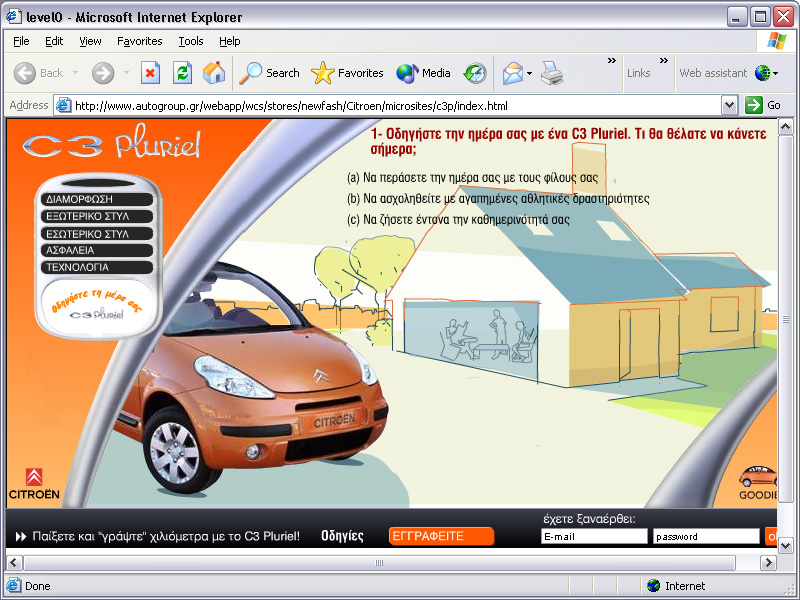Click the Internet zone globe icon
Viewport: 800px width, 600px height.
pos(653,586)
